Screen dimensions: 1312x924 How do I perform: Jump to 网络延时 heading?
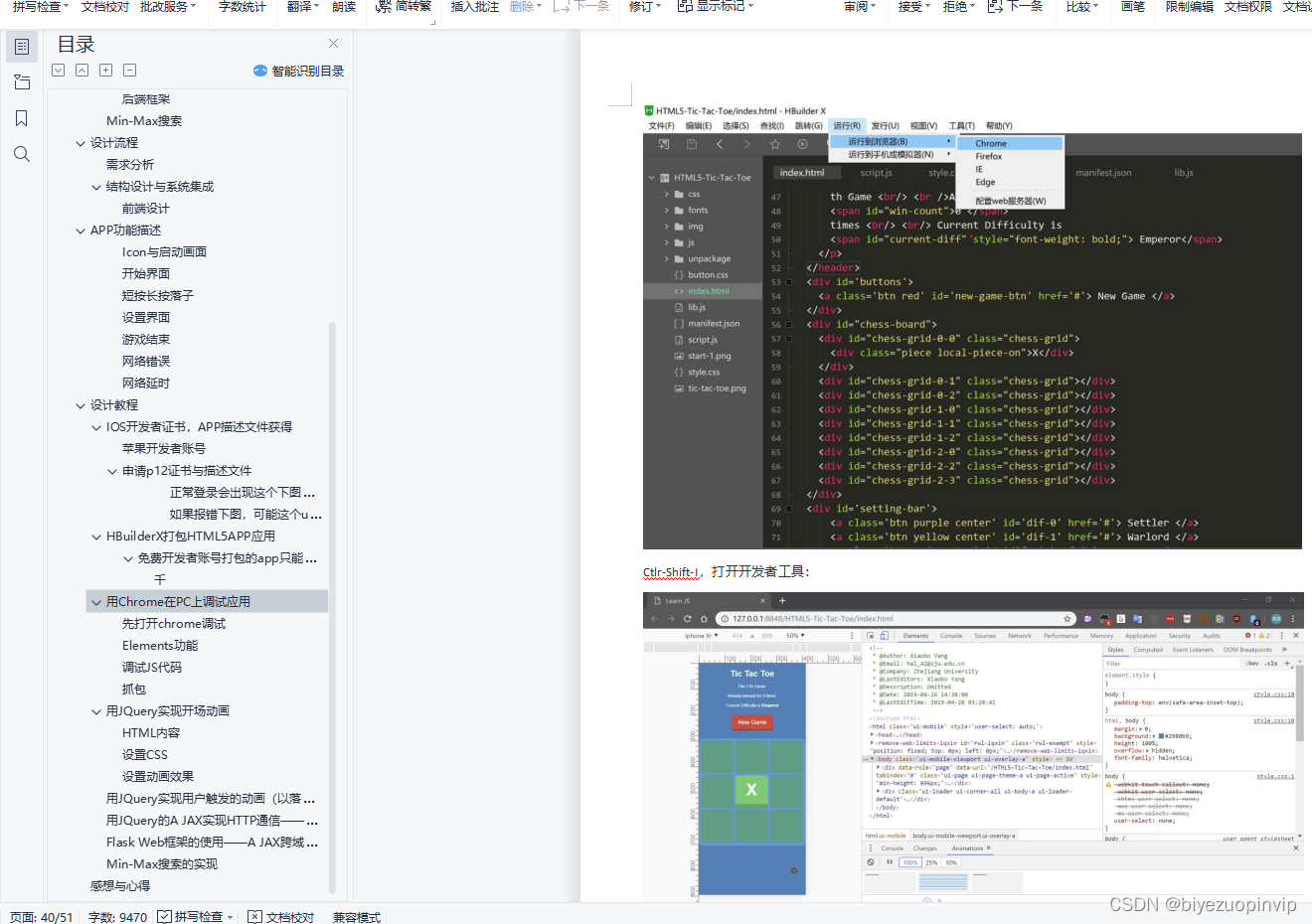[x=146, y=384]
